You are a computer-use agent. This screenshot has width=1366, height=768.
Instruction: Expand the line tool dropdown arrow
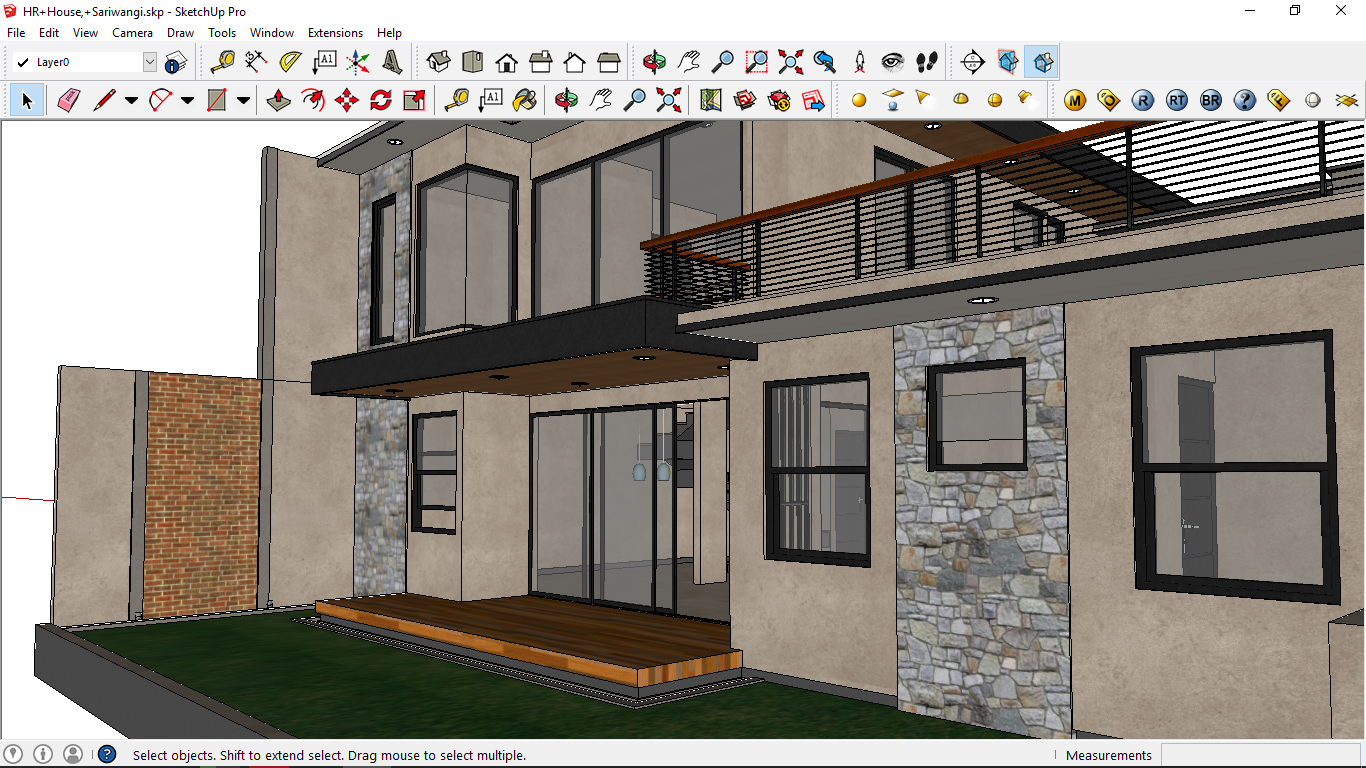pyautogui.click(x=131, y=100)
